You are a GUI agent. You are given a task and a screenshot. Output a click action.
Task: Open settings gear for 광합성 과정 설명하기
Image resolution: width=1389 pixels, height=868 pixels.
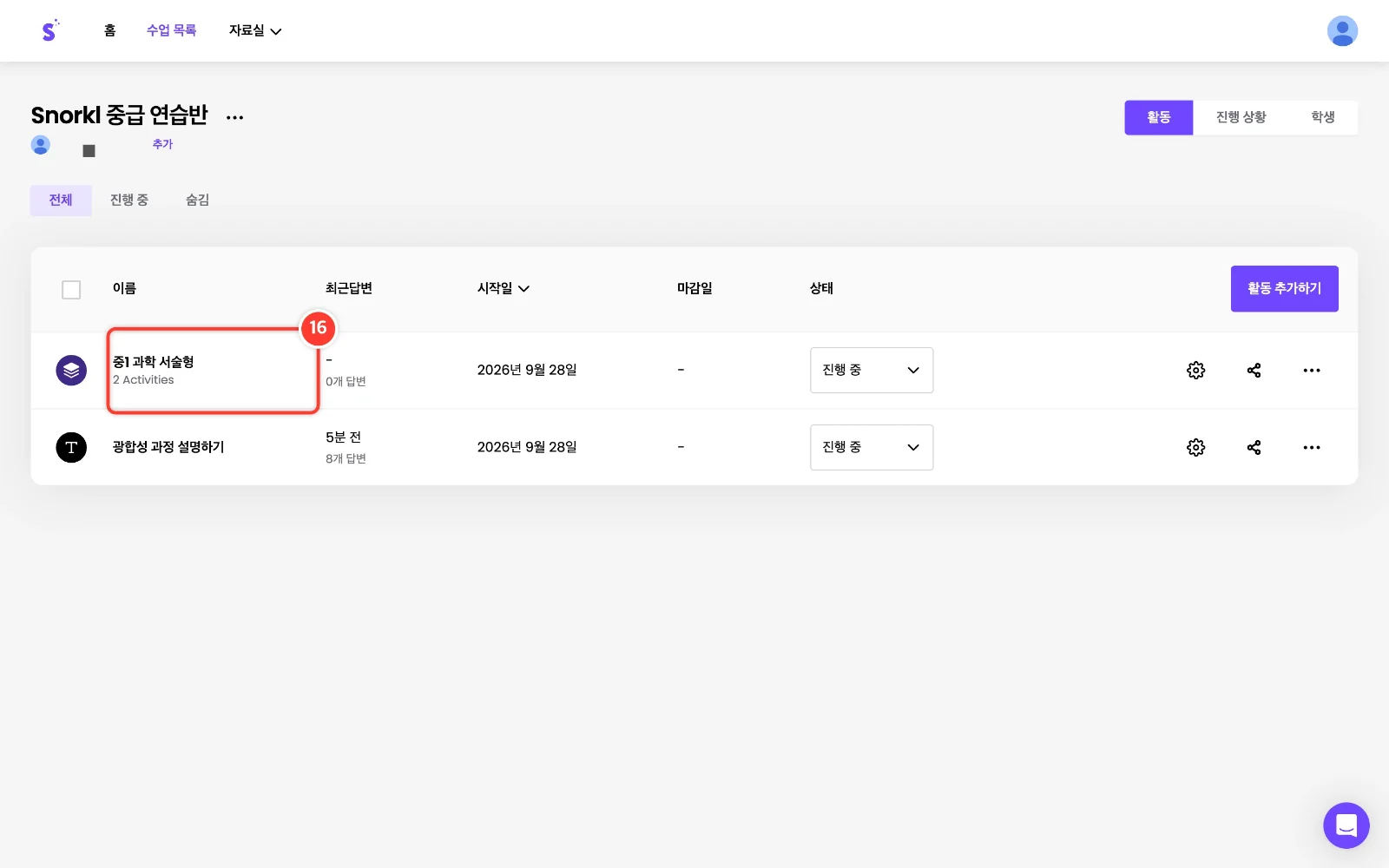pyautogui.click(x=1195, y=448)
